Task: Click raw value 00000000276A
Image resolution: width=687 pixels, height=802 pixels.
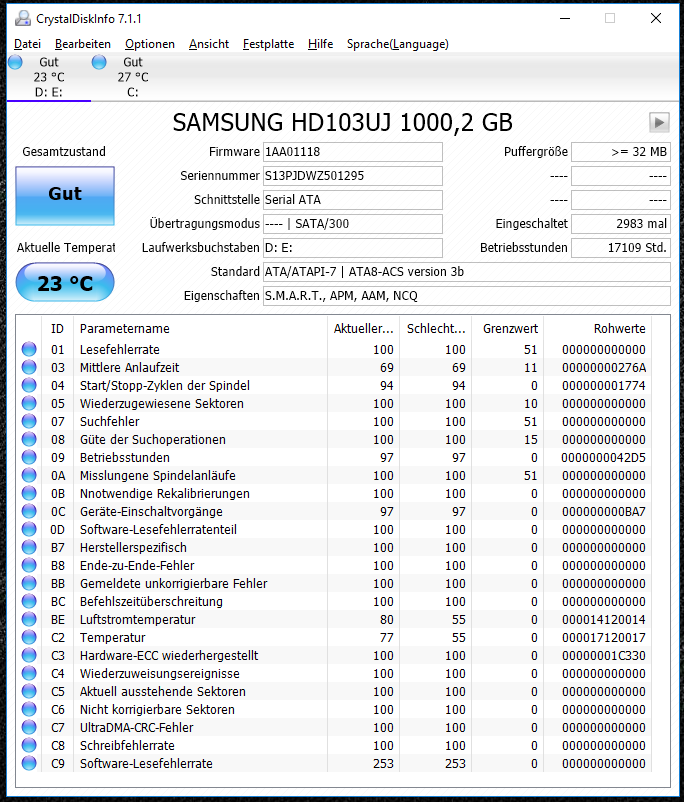Action: point(604,368)
